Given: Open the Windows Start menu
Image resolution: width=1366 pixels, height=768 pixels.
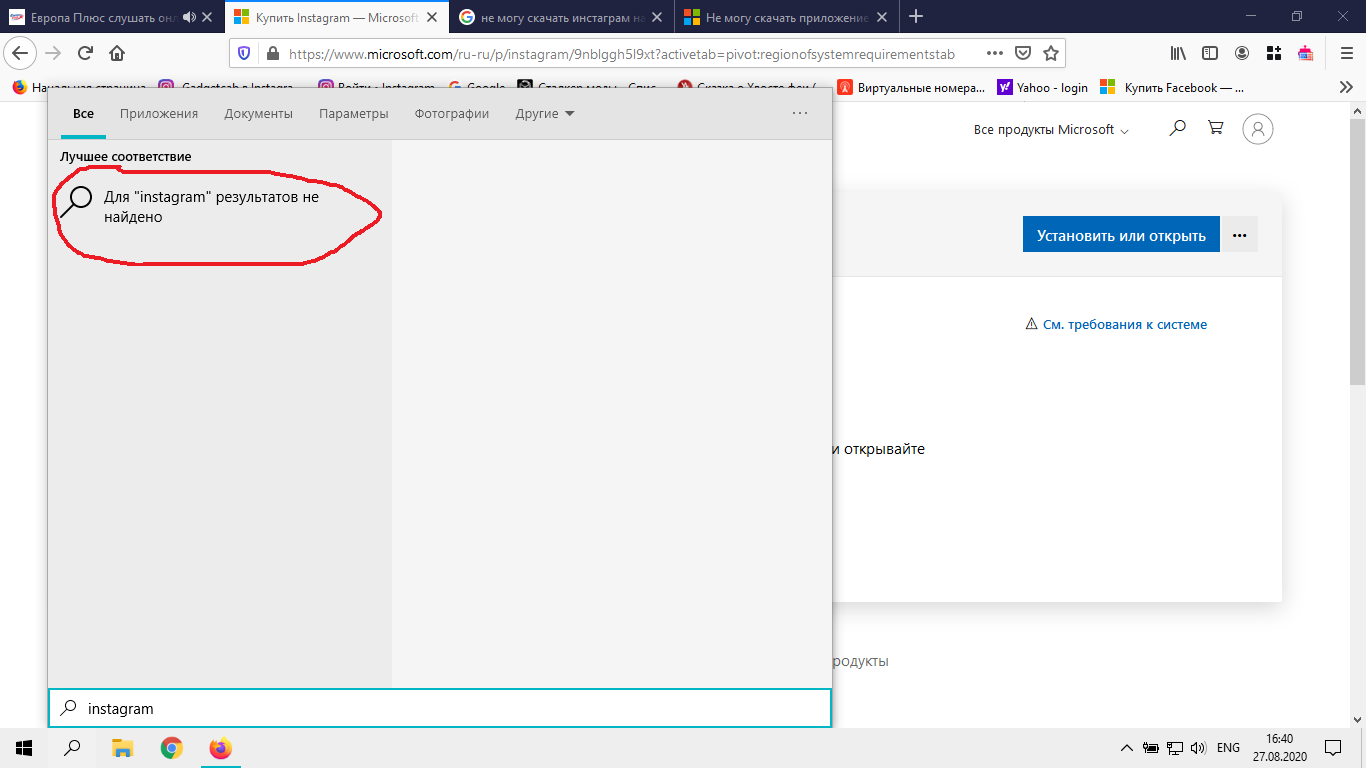Looking at the screenshot, I should 24,747.
